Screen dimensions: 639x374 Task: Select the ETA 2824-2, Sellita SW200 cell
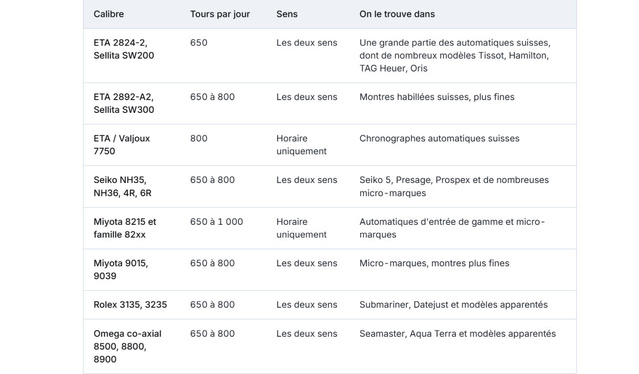point(123,49)
